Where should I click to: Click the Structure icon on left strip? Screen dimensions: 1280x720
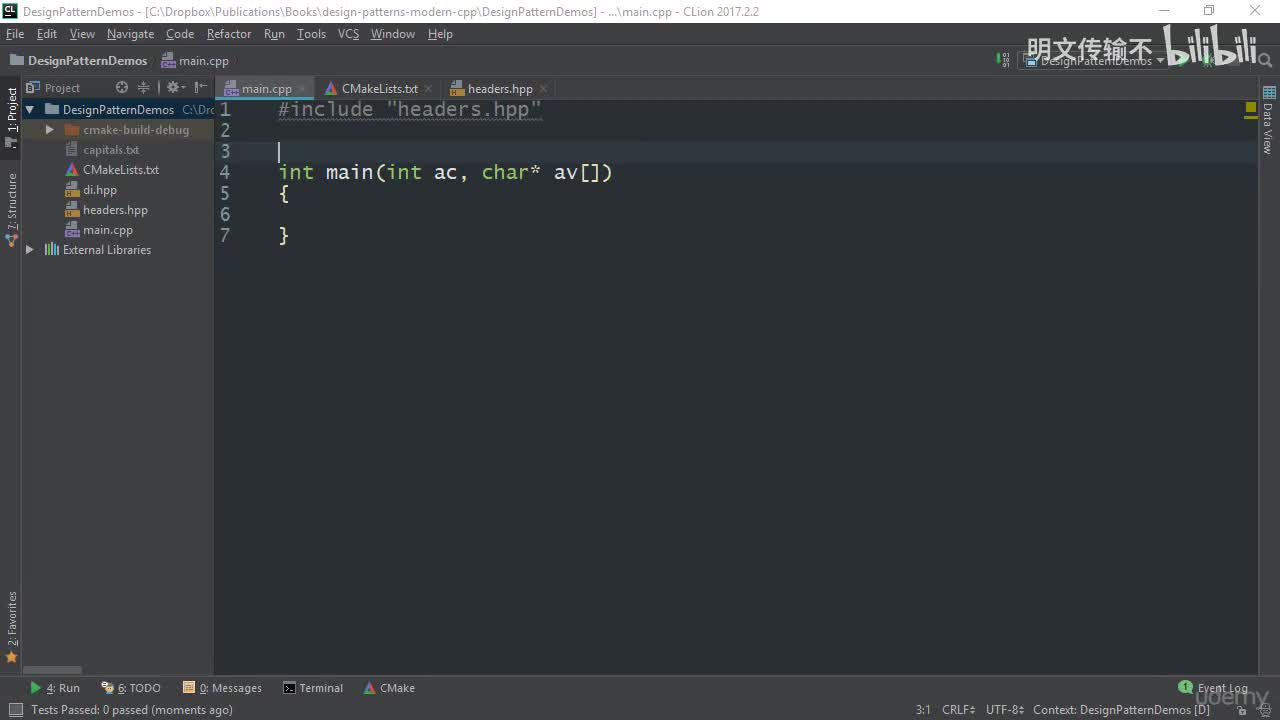[x=12, y=240]
